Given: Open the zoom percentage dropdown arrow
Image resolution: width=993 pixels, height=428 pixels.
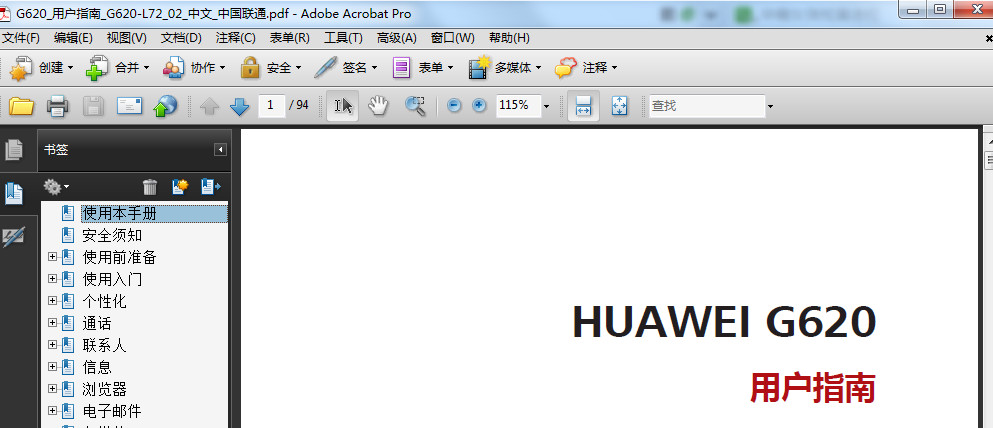Looking at the screenshot, I should pyautogui.click(x=547, y=106).
